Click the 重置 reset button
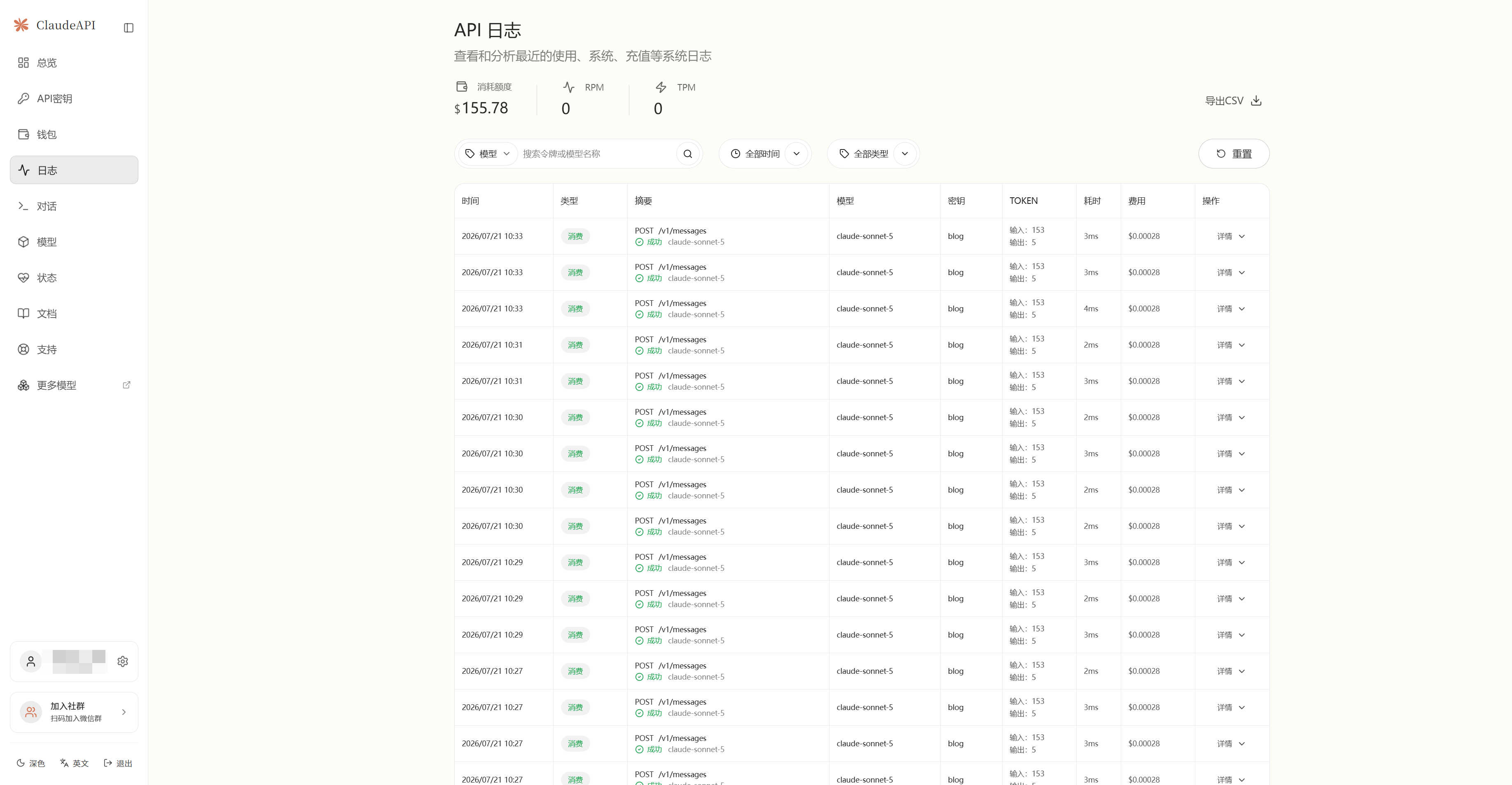This screenshot has width=1512, height=785. pyautogui.click(x=1234, y=154)
